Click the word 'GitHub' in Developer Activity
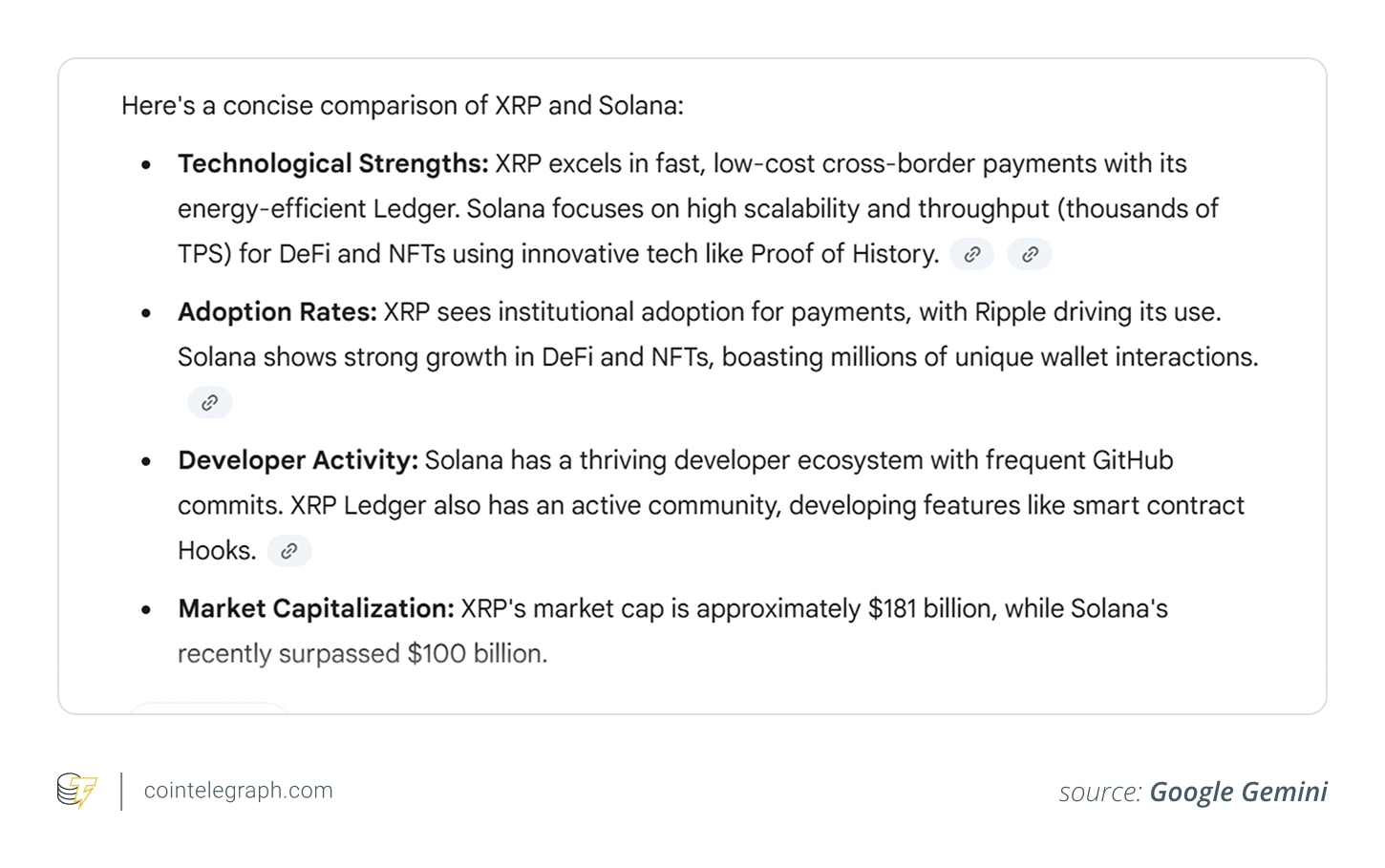Screen dimensions: 1385x868 1132,460
